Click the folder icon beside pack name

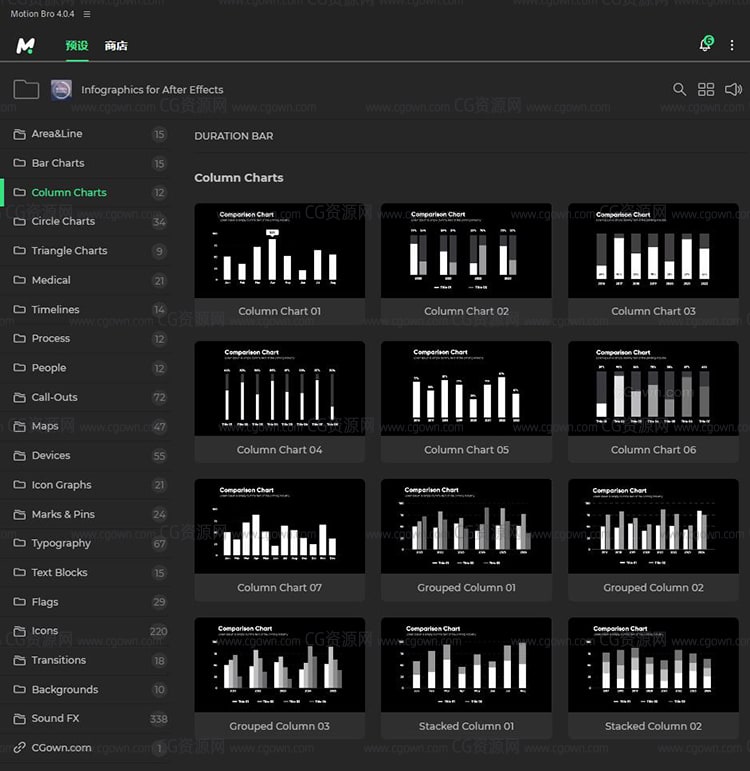point(26,89)
